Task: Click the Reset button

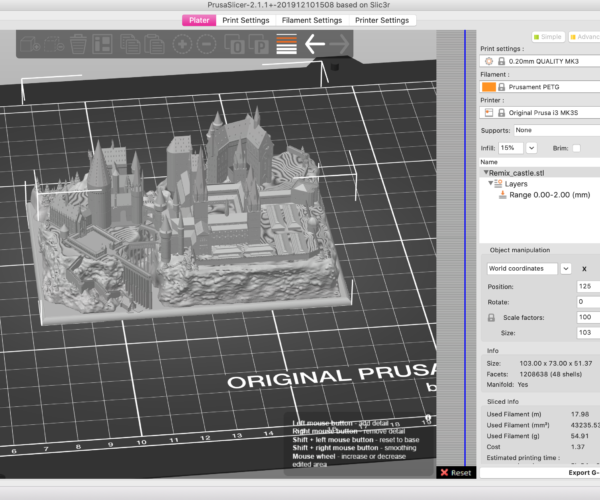Action: point(456,472)
